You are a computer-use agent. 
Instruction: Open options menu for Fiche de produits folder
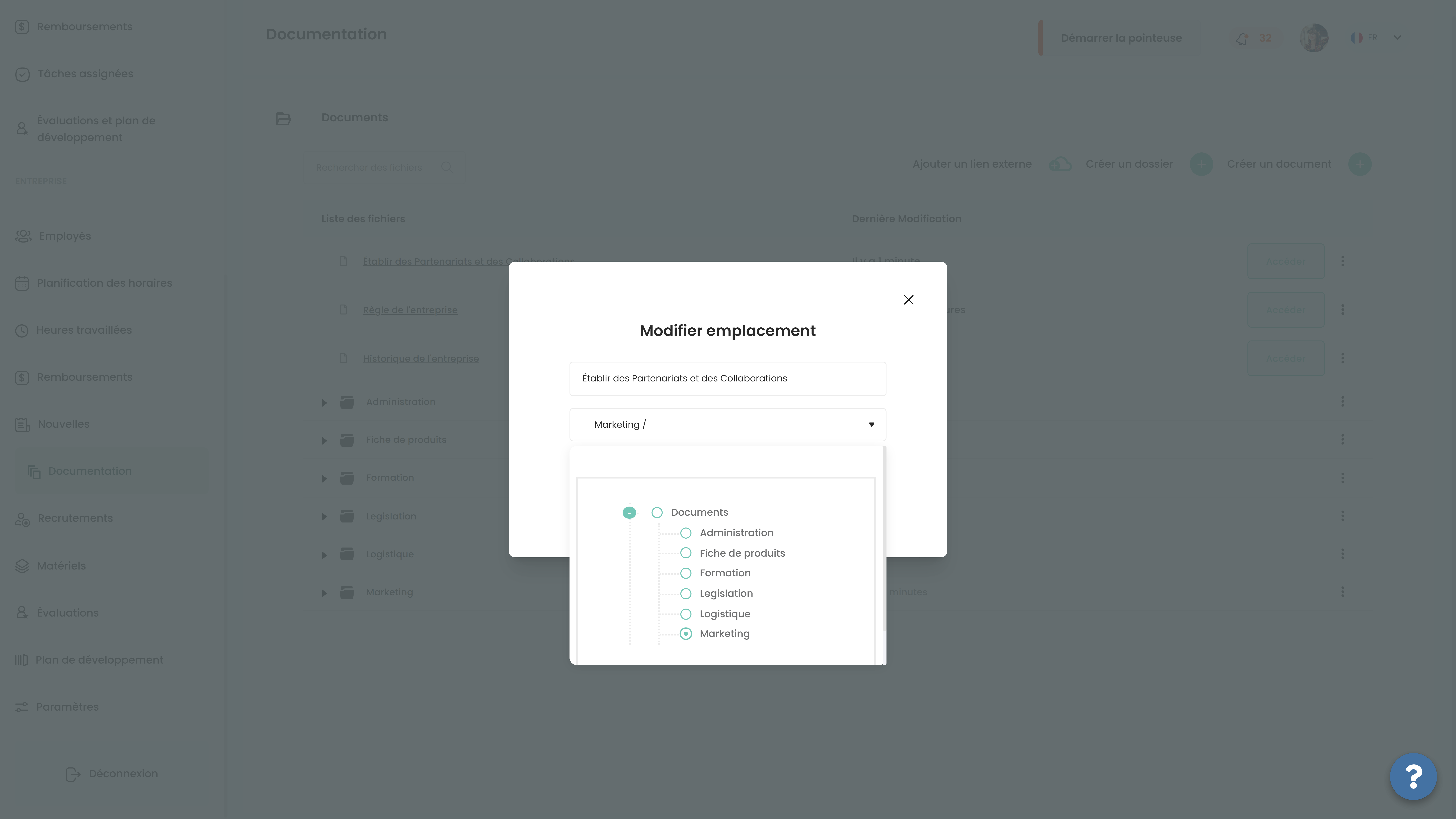click(1342, 440)
